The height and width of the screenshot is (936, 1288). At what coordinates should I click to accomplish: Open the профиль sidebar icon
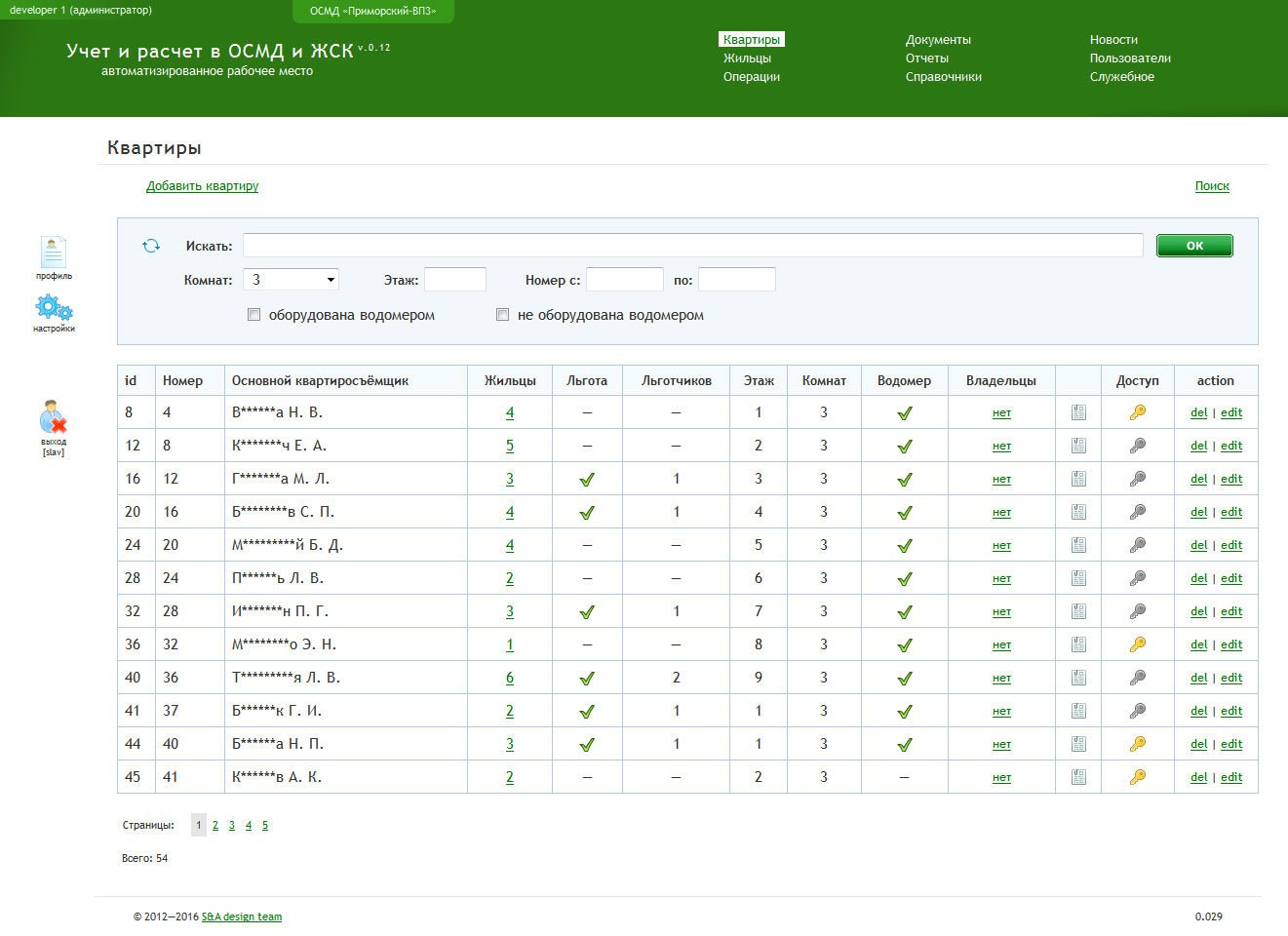pyautogui.click(x=54, y=253)
